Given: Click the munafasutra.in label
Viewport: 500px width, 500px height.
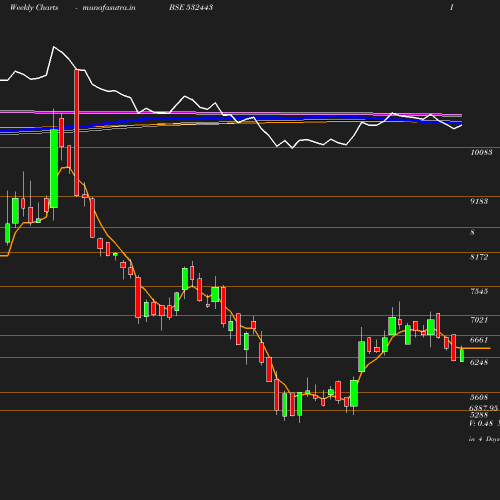Looking at the screenshot, I should [x=109, y=8].
